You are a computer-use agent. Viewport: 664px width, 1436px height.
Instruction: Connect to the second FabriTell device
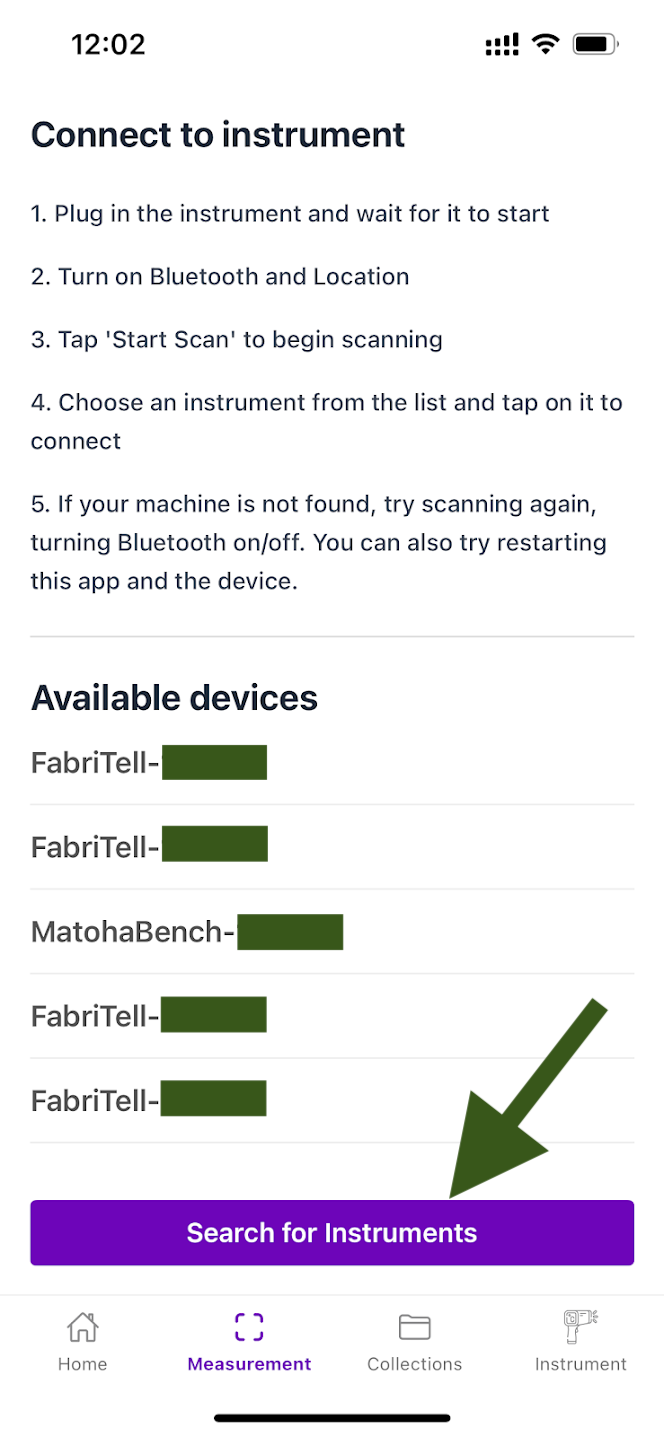[x=148, y=847]
